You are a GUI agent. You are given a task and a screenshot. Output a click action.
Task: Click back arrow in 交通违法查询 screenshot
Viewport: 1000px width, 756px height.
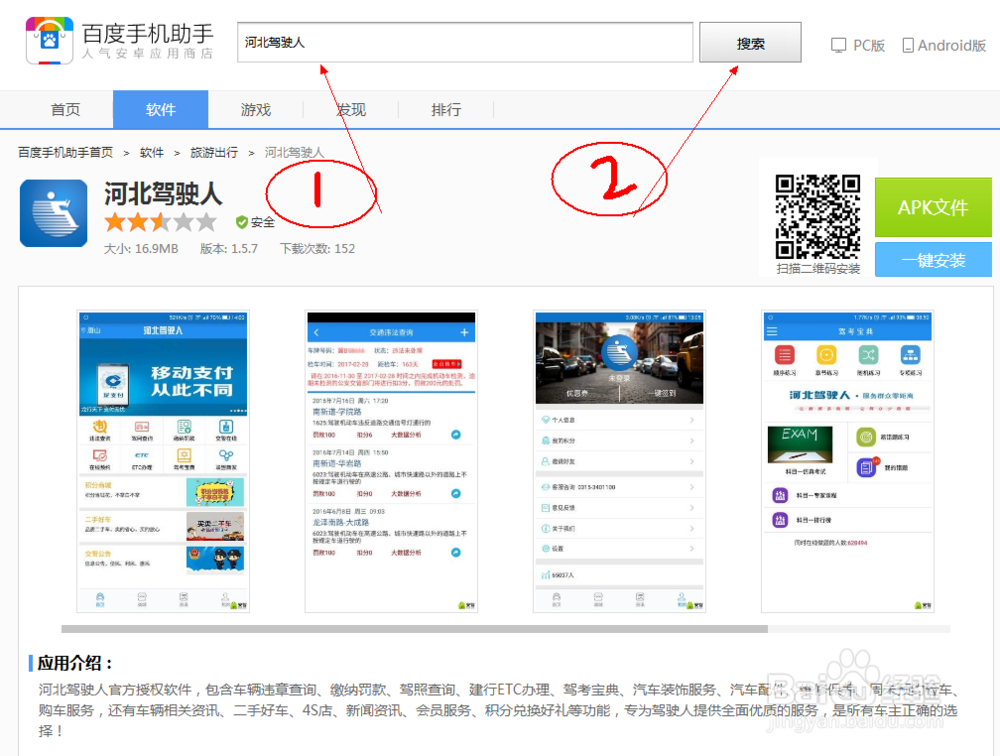click(316, 332)
